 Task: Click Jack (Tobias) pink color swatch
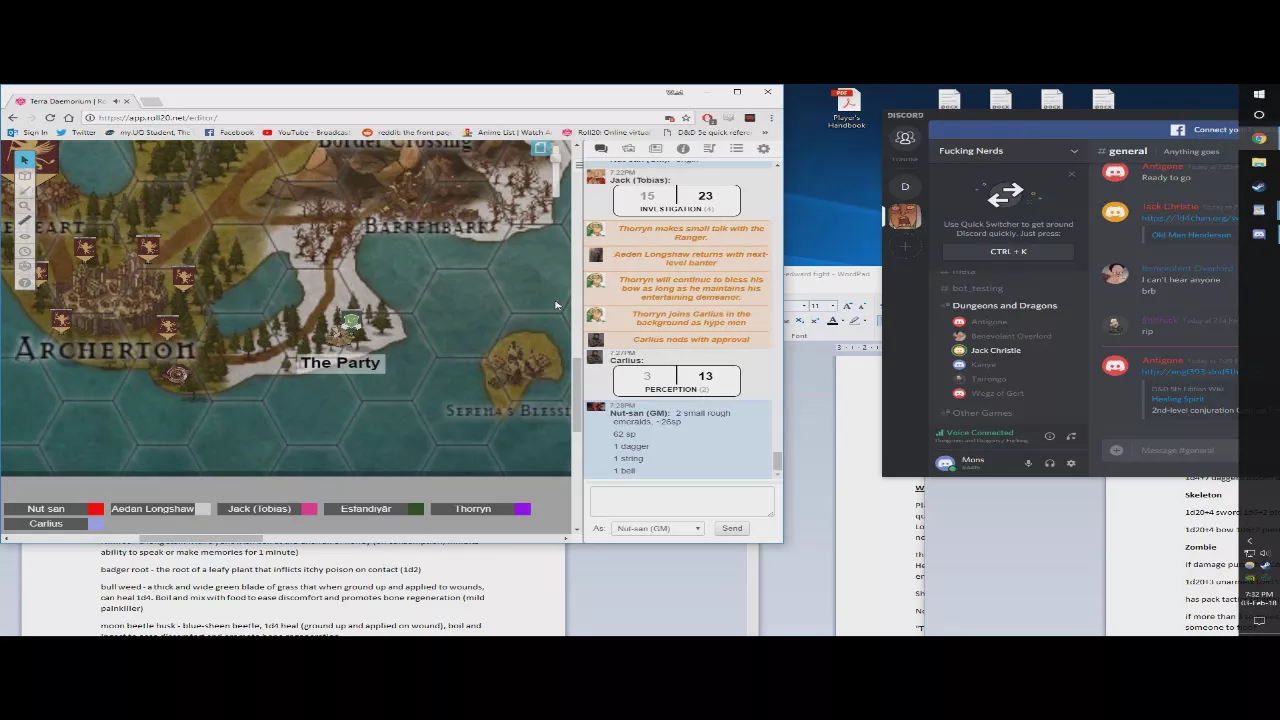[x=309, y=509]
